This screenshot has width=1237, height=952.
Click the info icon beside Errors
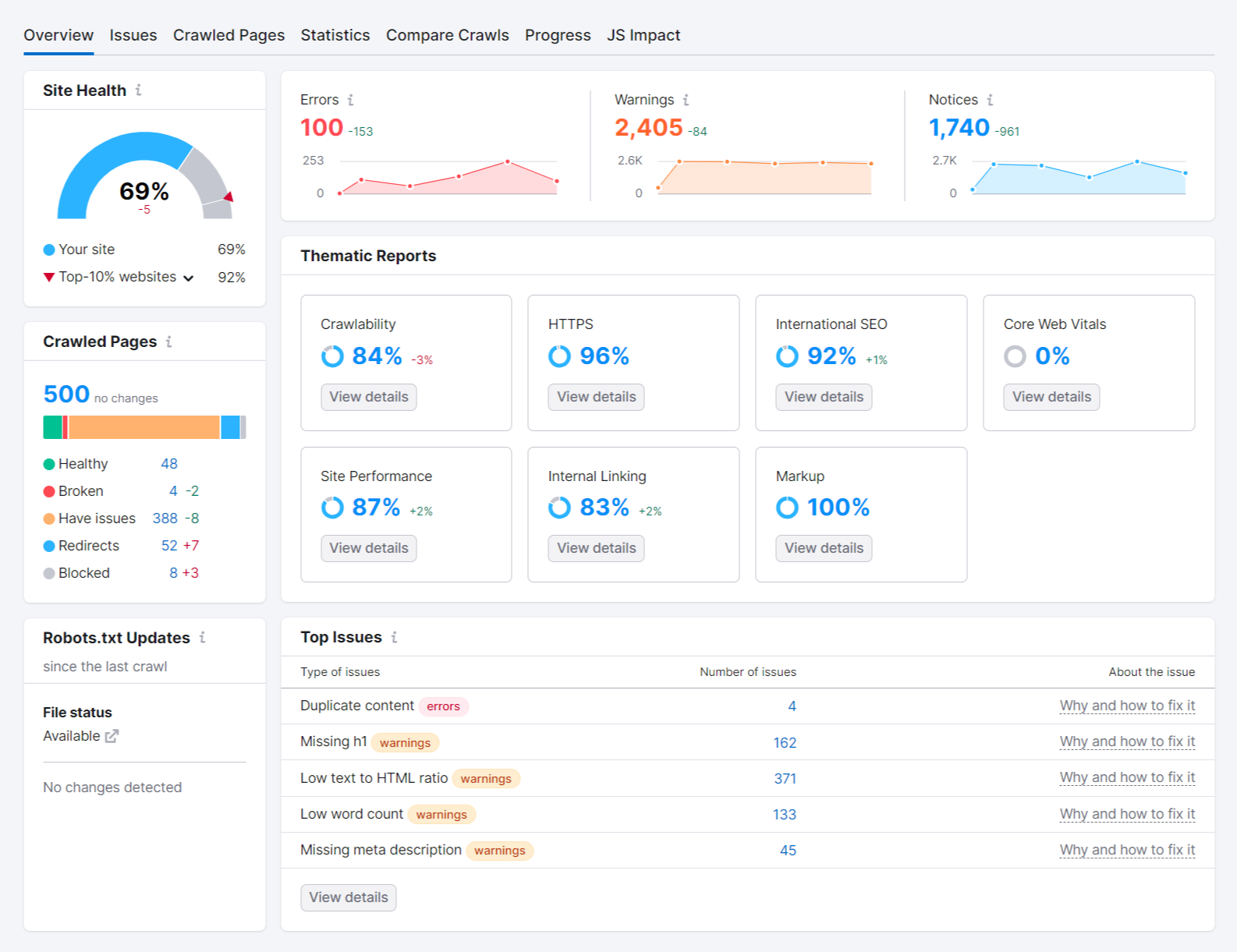(350, 100)
